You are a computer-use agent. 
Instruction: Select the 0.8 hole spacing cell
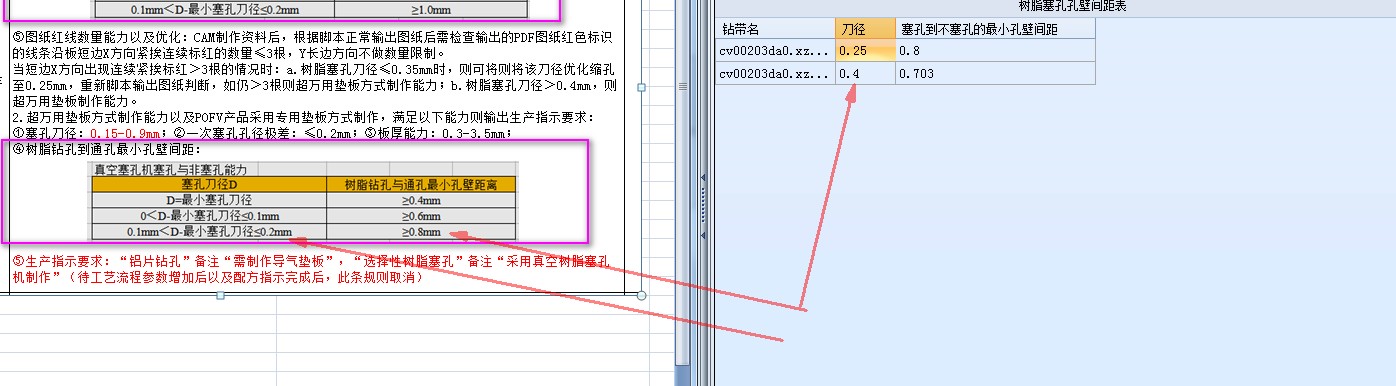995,51
